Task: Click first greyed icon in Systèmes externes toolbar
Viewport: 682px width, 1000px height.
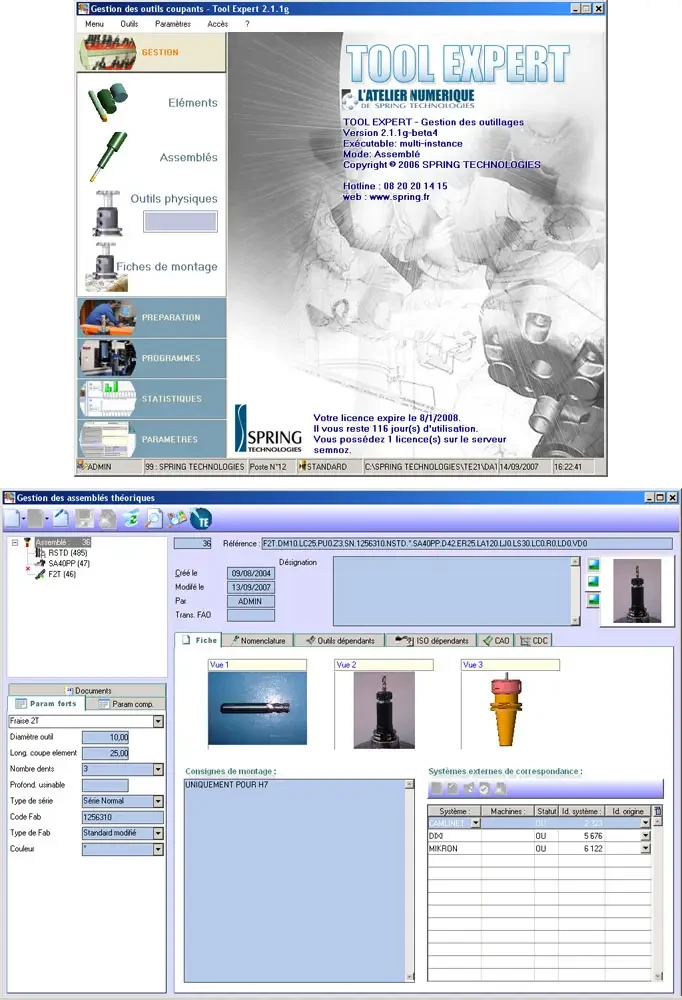Action: [436, 788]
